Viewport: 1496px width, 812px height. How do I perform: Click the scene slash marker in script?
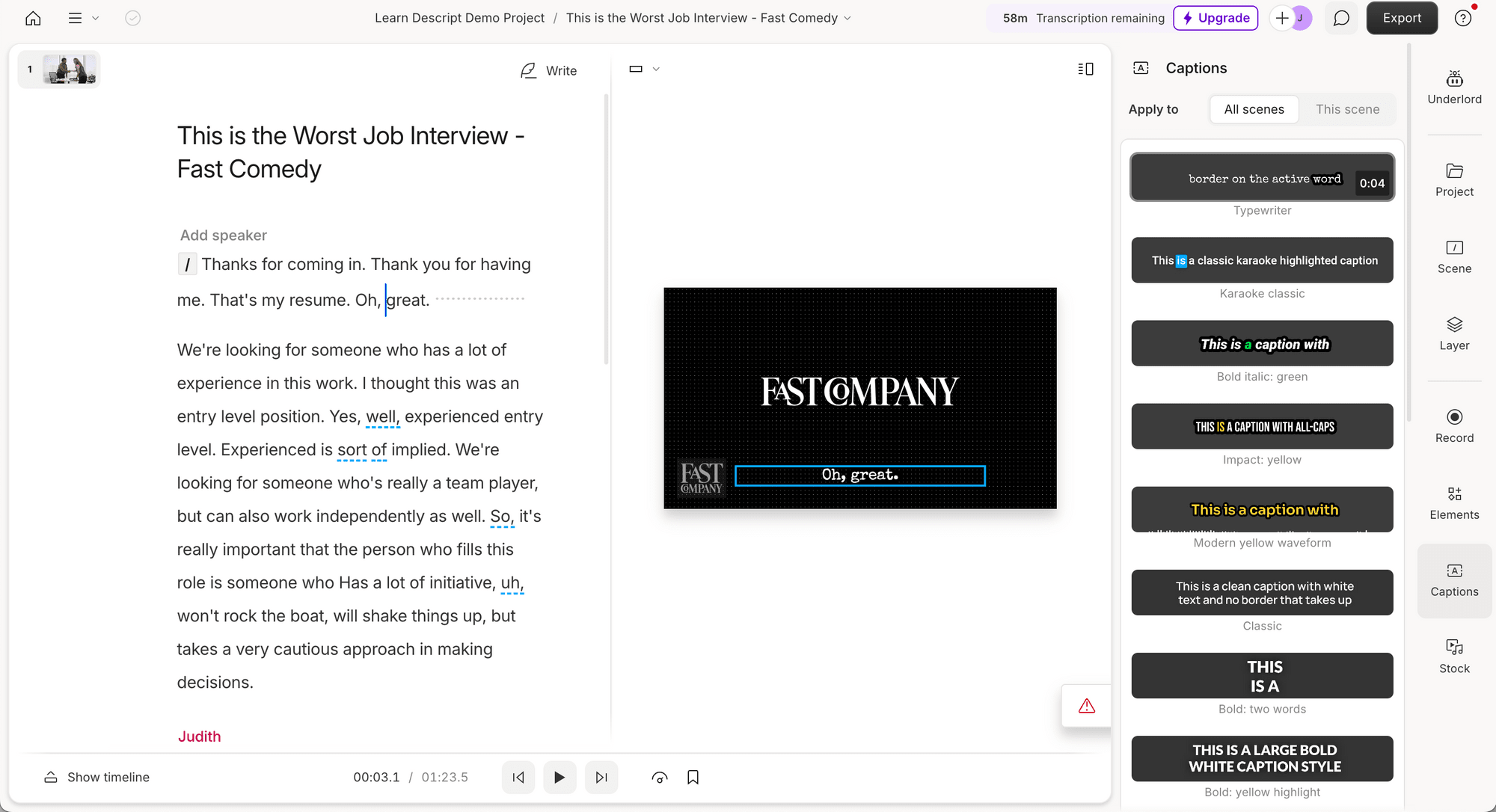pyautogui.click(x=187, y=265)
